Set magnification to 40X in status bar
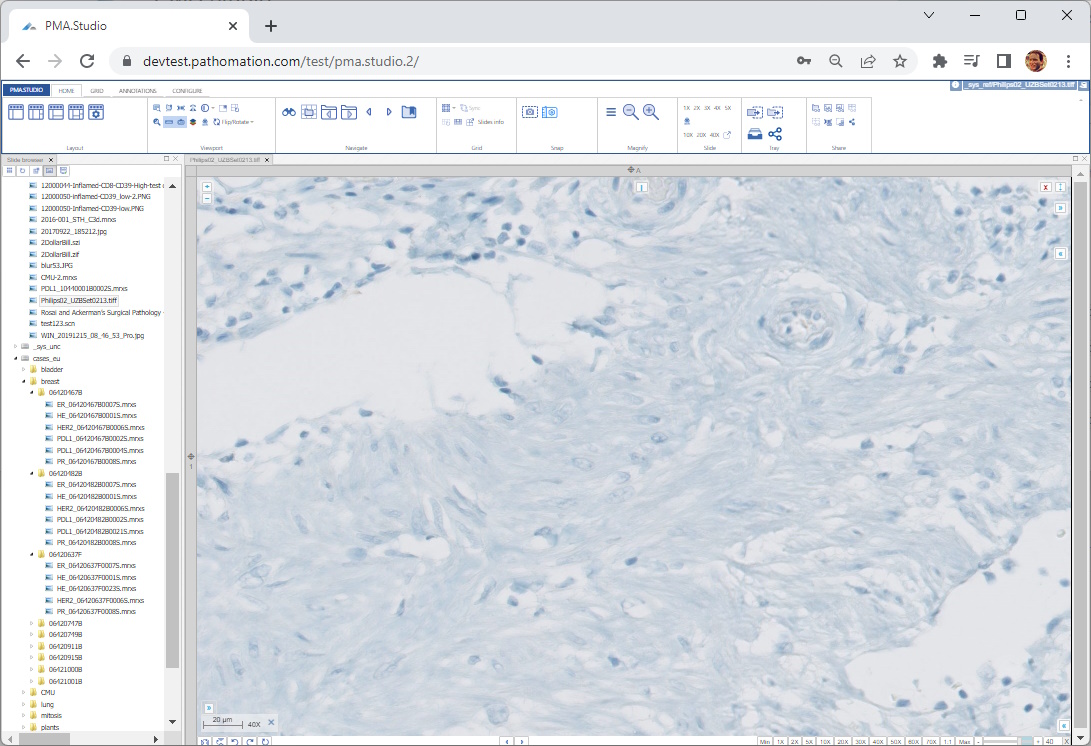 tap(877, 742)
